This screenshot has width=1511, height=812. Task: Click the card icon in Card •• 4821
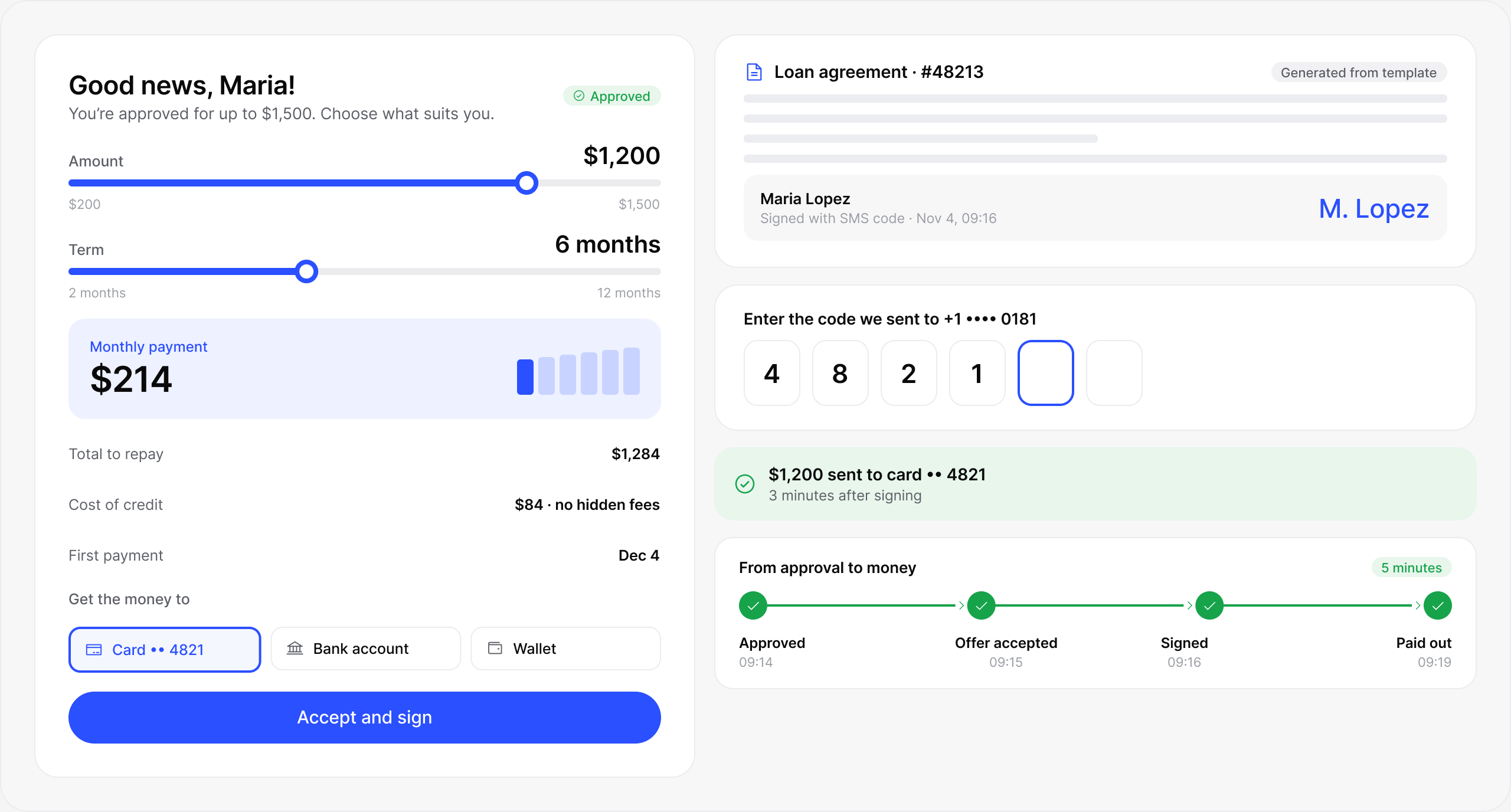pyautogui.click(x=94, y=650)
